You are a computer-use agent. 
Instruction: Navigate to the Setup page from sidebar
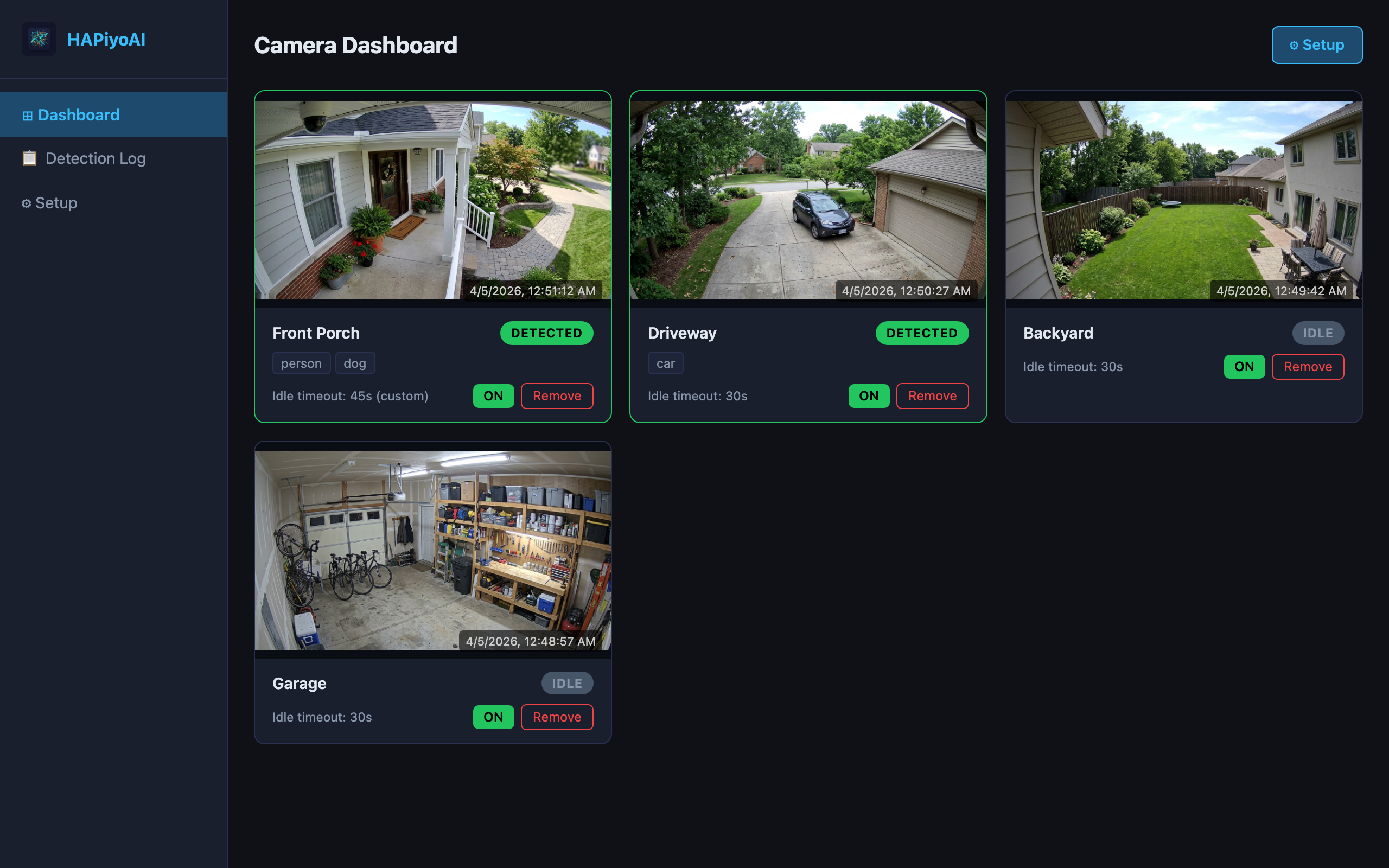click(56, 203)
